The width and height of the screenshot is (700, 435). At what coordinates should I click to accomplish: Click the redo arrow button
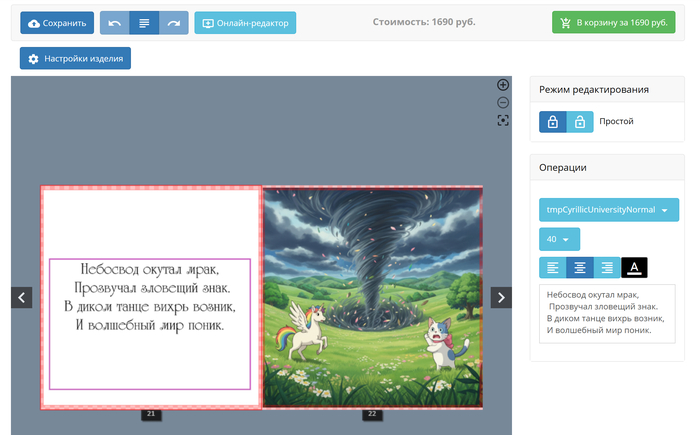[175, 23]
